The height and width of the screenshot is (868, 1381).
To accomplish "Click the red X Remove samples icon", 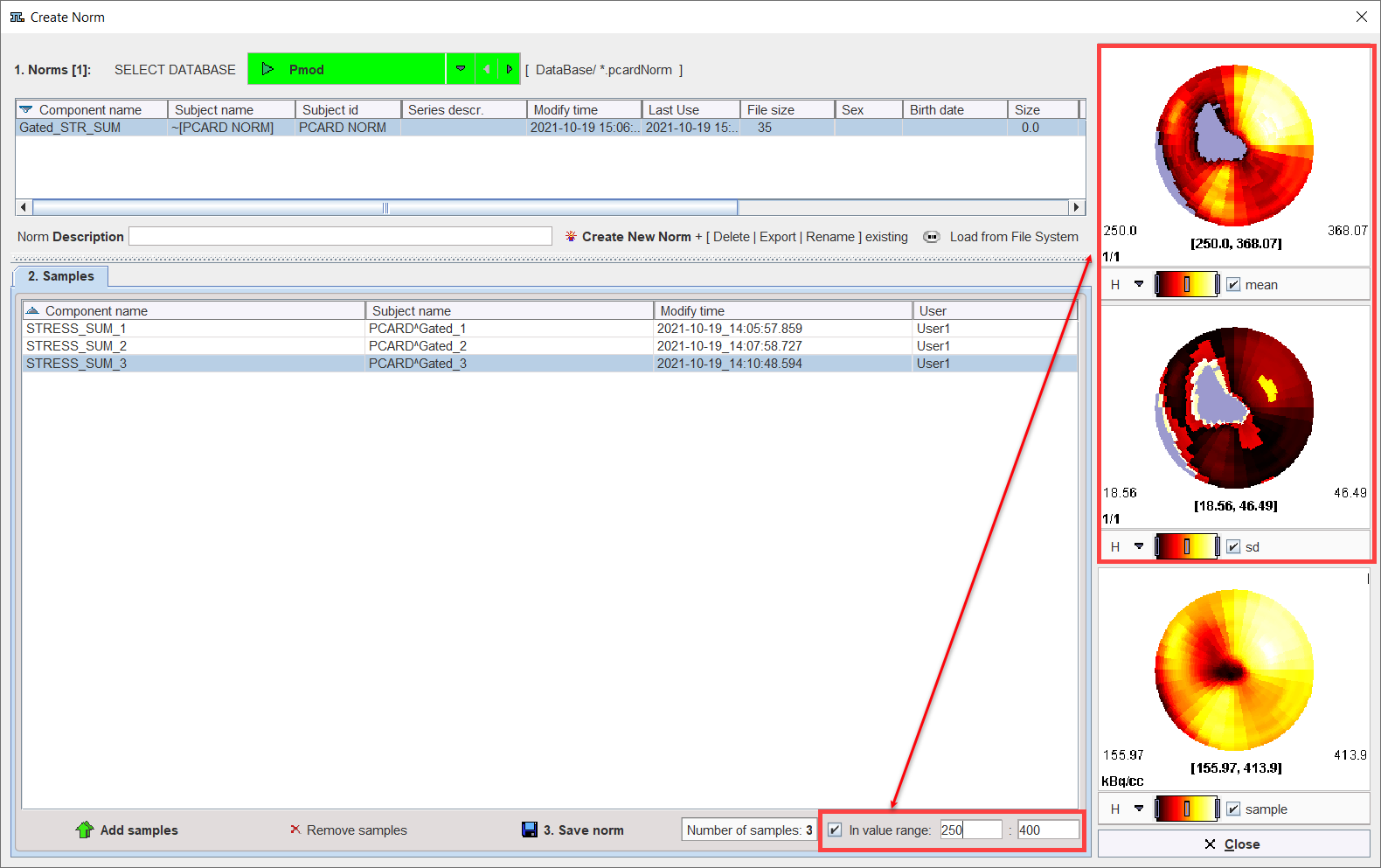I will tap(295, 830).
